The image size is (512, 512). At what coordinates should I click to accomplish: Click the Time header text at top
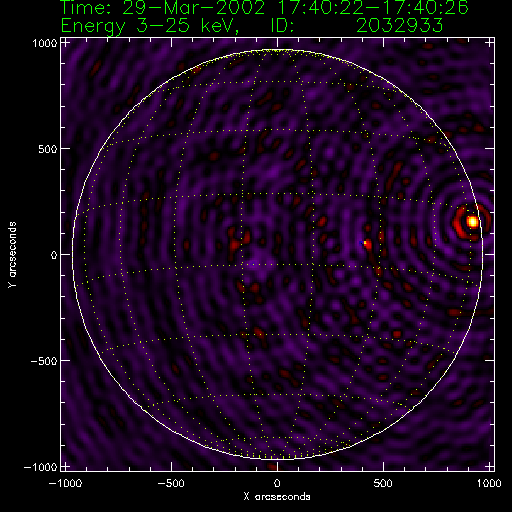pos(264,7)
